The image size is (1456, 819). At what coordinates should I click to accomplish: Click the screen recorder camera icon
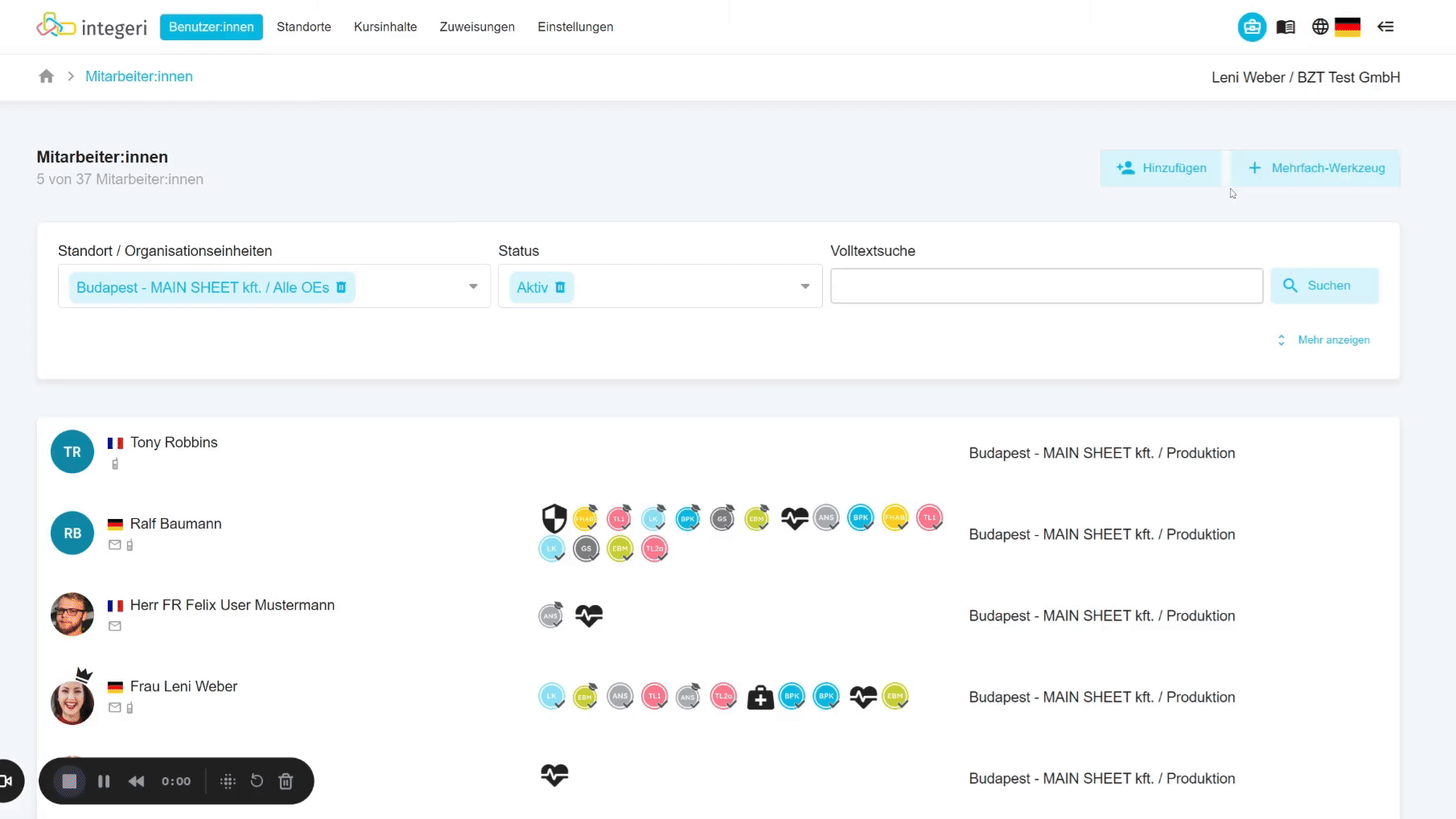point(6,781)
